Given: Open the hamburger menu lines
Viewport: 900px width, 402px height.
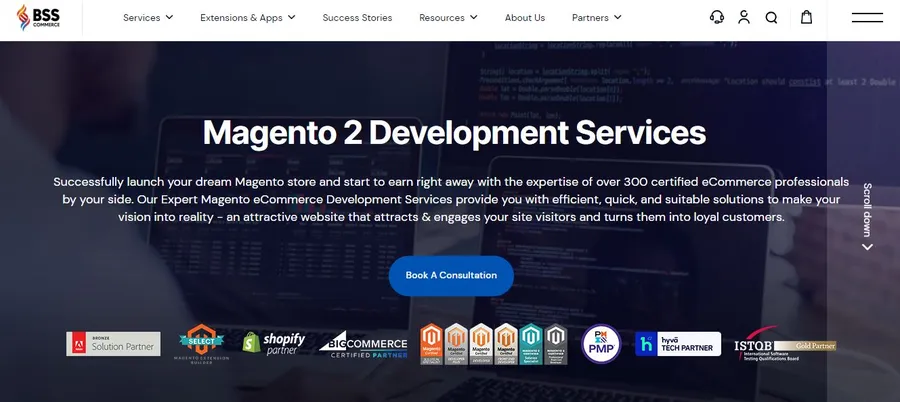Looking at the screenshot, I should (867, 18).
